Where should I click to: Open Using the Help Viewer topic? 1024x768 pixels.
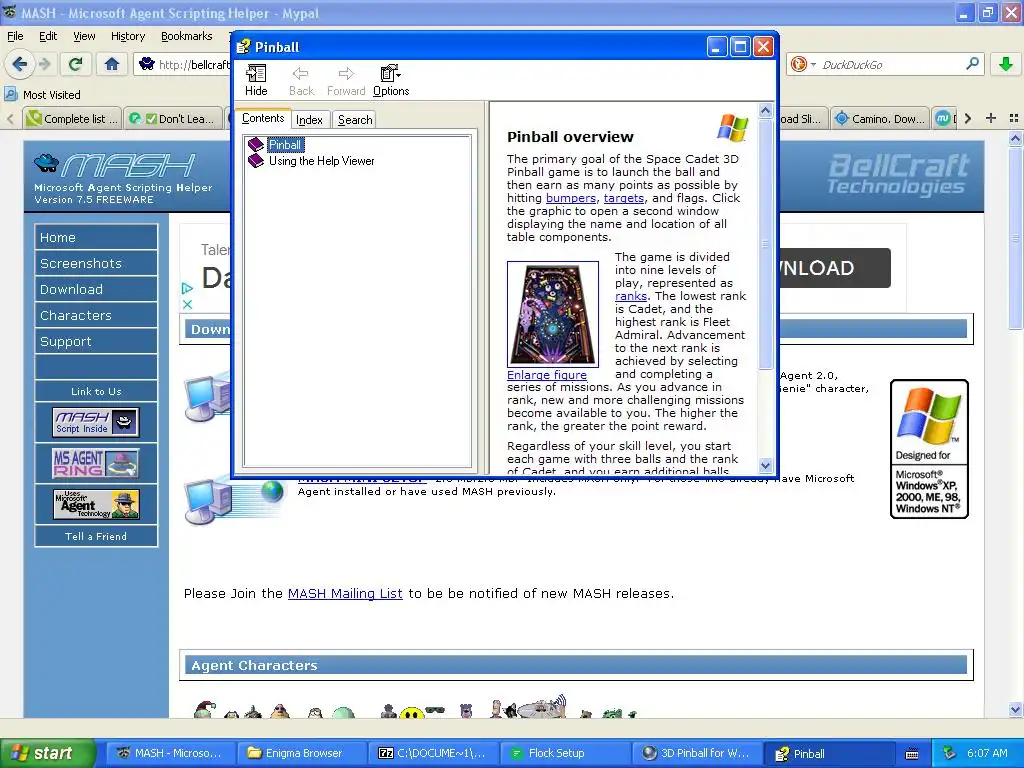[321, 161]
